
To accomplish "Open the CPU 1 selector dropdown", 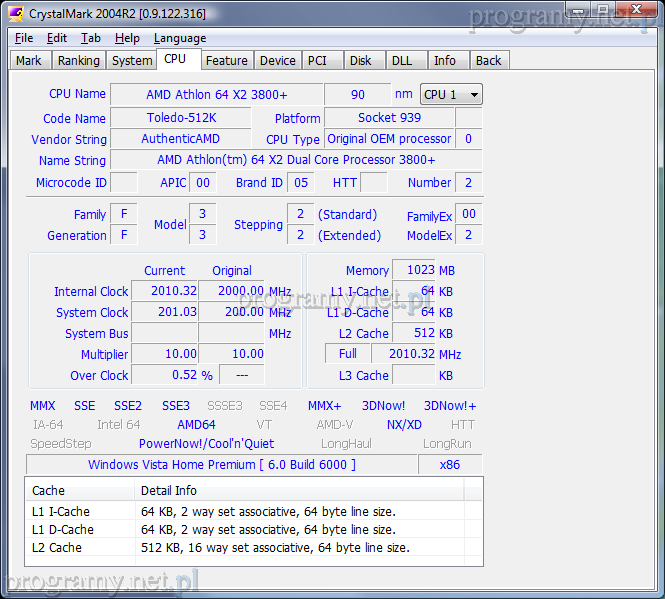I will [x=451, y=94].
